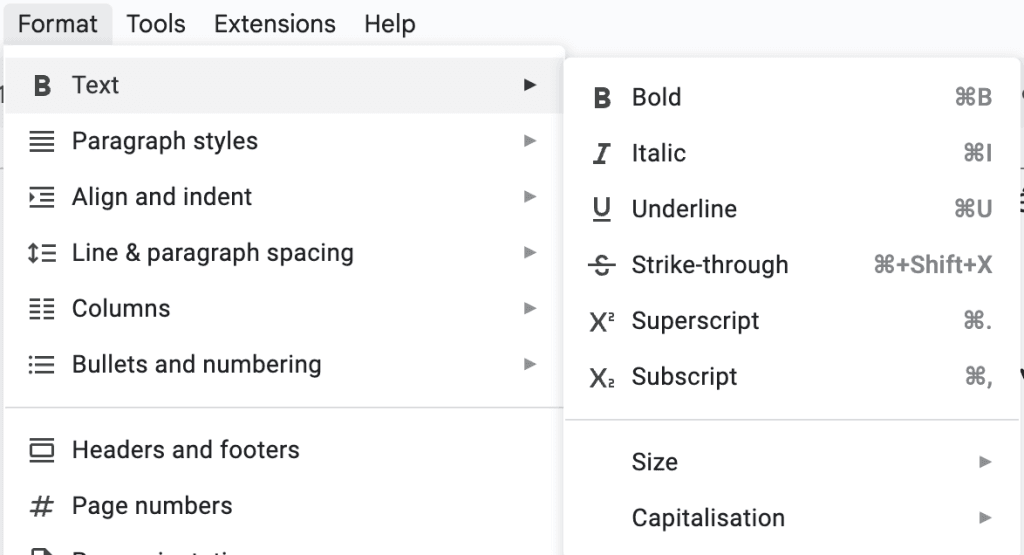Screen dimensions: 1024x555
Task: Click the Subscript X₂ icon
Action: [602, 377]
